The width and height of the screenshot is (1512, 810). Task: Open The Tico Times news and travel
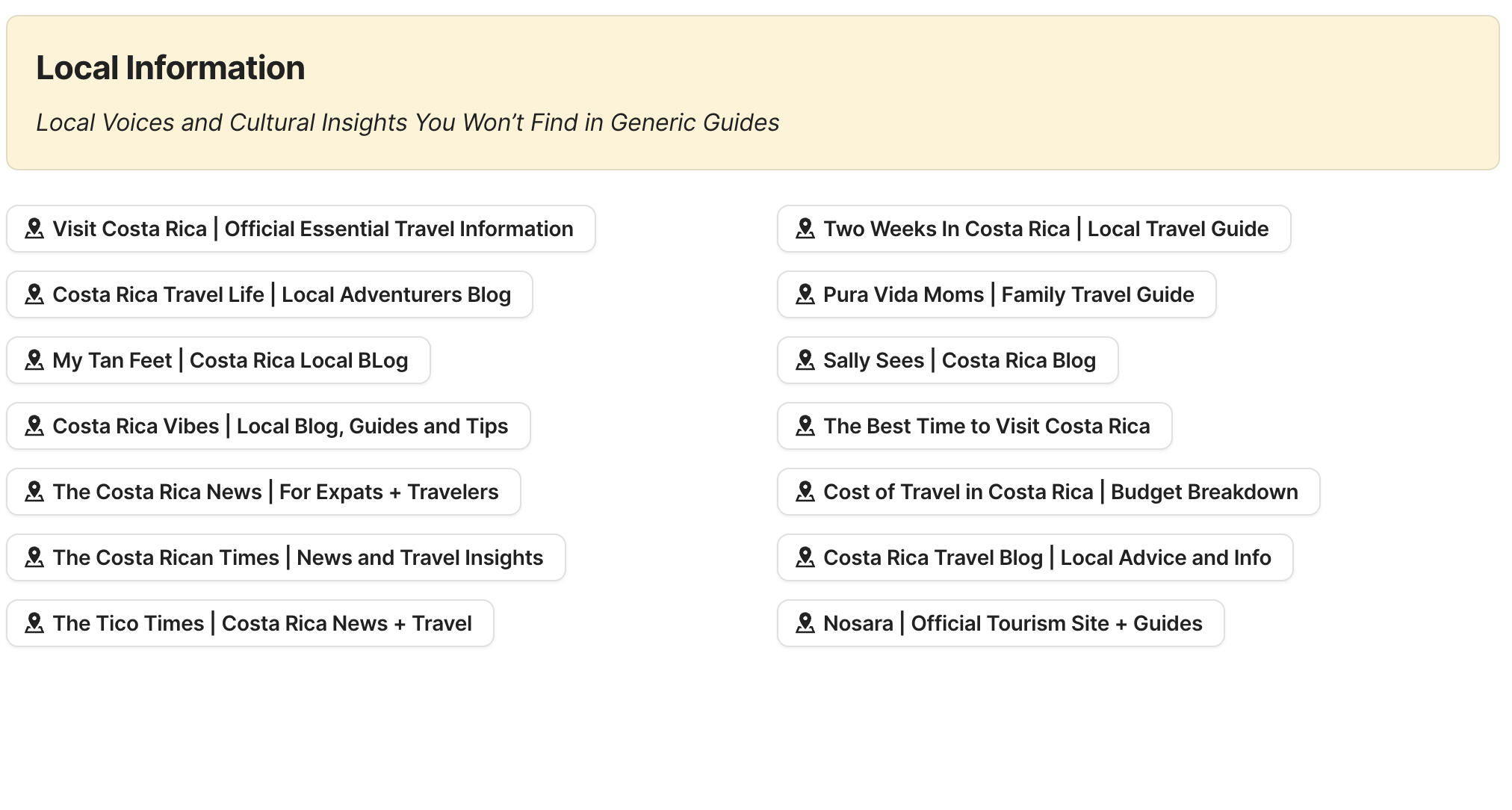pyautogui.click(x=249, y=623)
